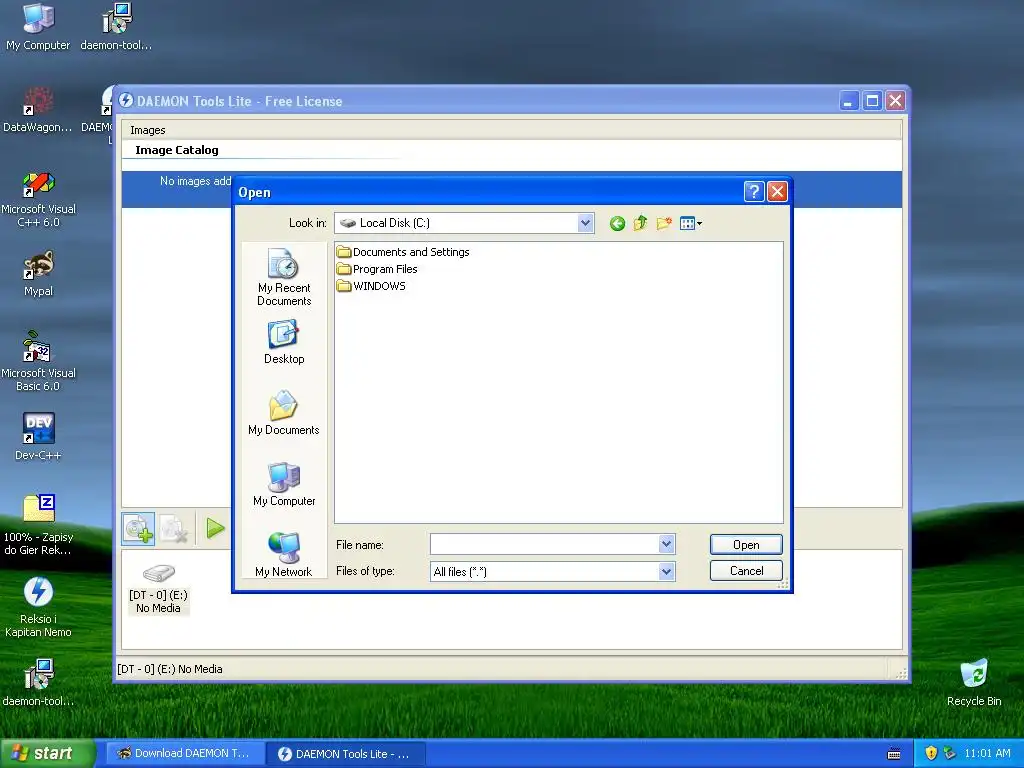Click the Start button
Screen dimensions: 1024x768
(47, 754)
